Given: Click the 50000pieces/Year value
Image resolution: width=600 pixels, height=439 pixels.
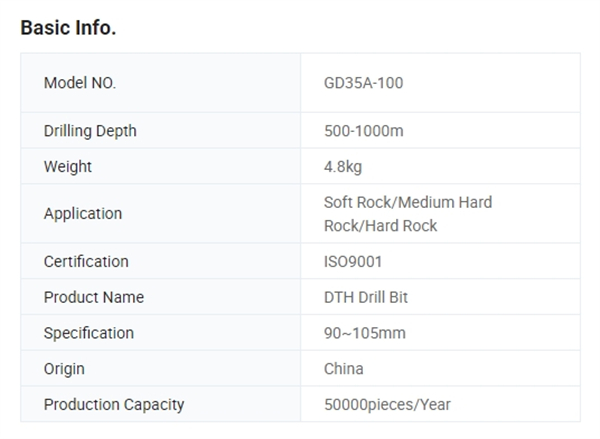Looking at the screenshot, I should click(387, 405).
